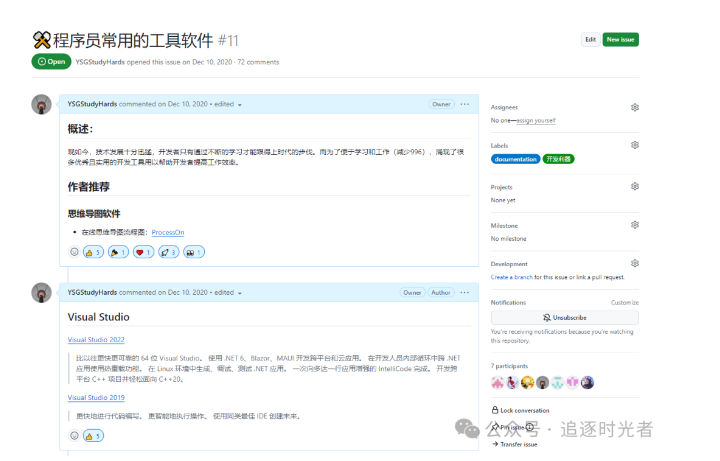Toggle party hooray reaction with 1
720x461 pixels.
coord(118,252)
